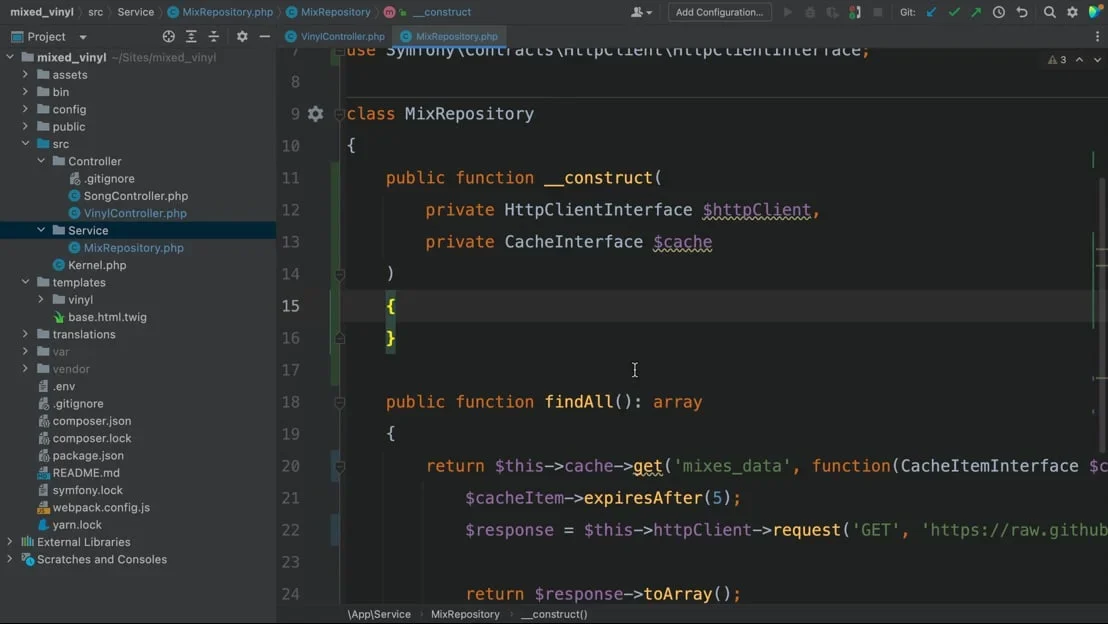
Task: Go to next highlighted error arrow
Action: (1097, 60)
